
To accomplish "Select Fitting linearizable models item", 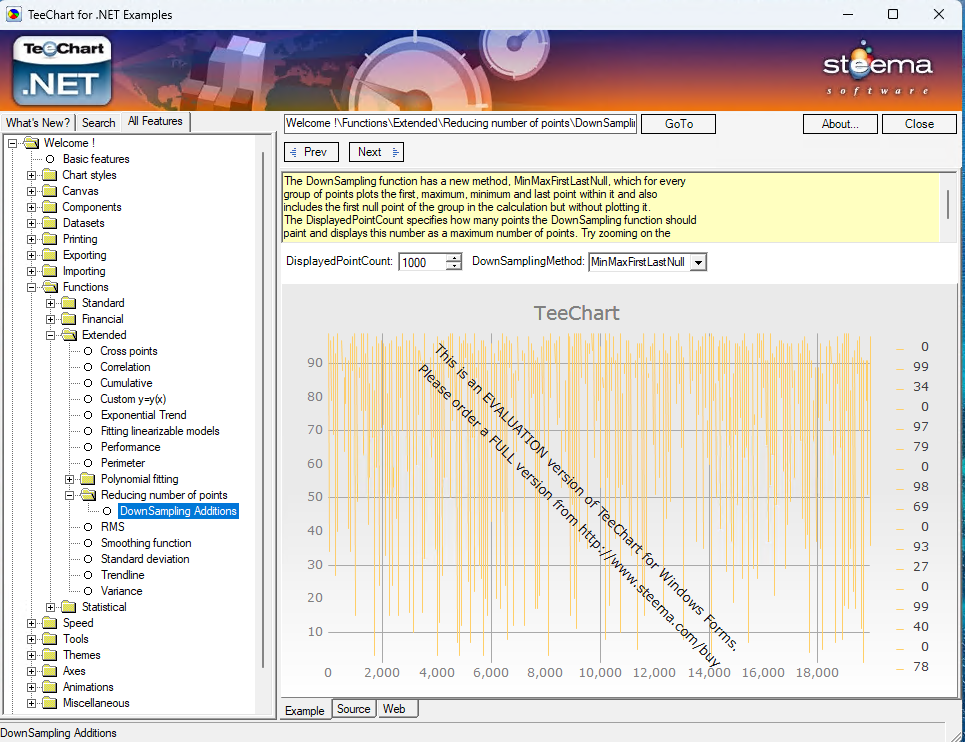I will pyautogui.click(x=160, y=431).
